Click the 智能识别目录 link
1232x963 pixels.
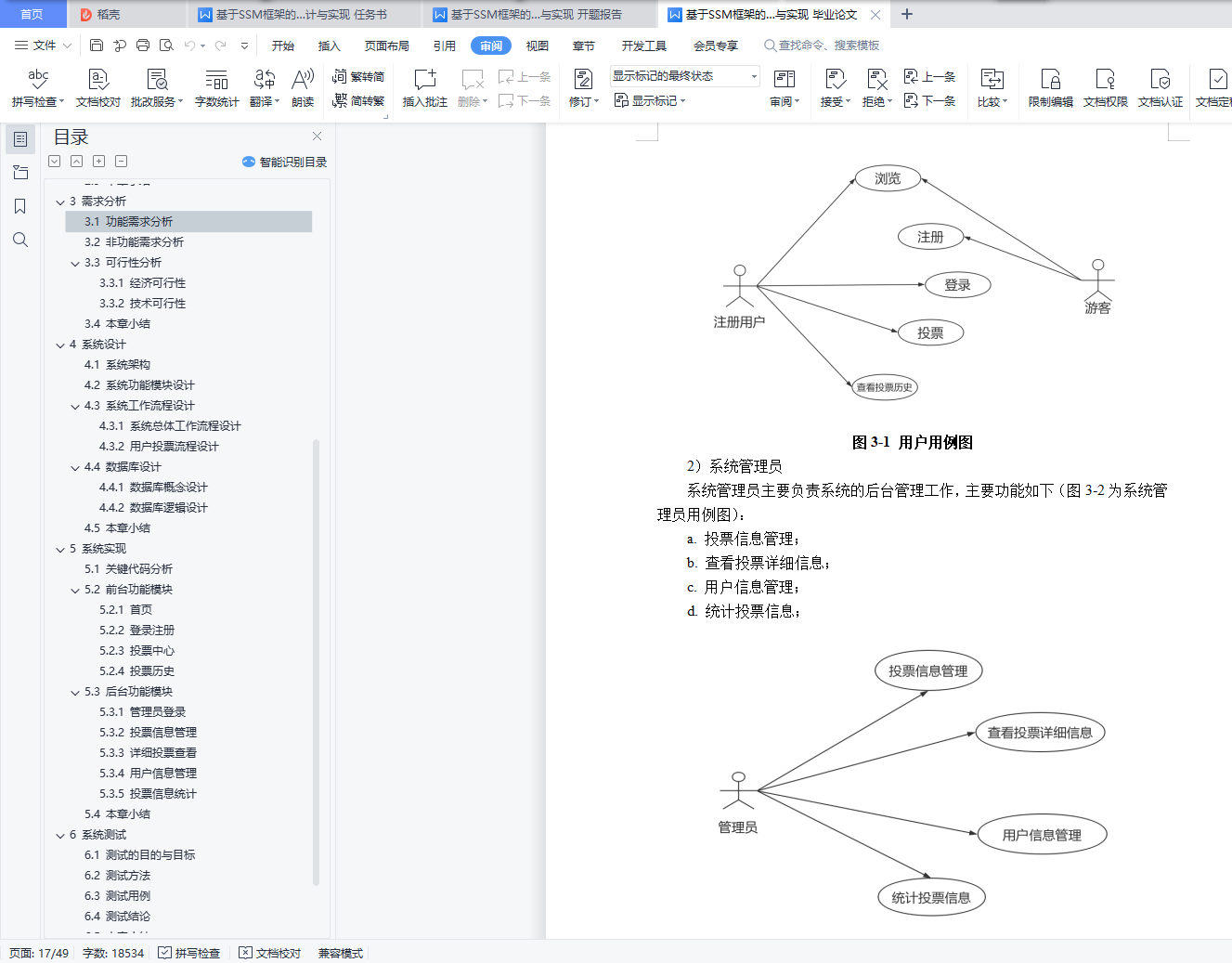click(285, 162)
